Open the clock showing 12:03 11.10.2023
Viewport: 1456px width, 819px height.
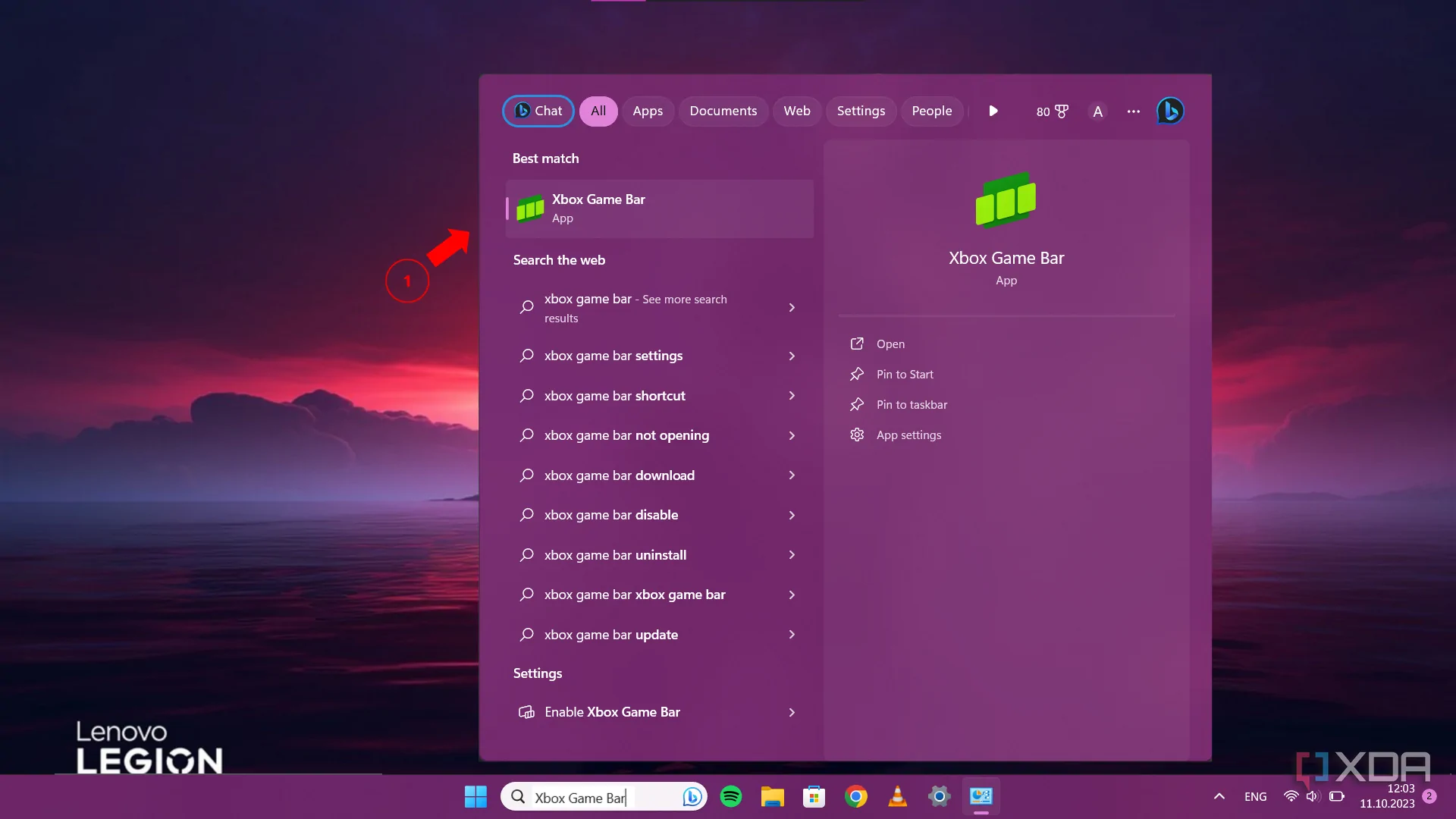[1387, 796]
